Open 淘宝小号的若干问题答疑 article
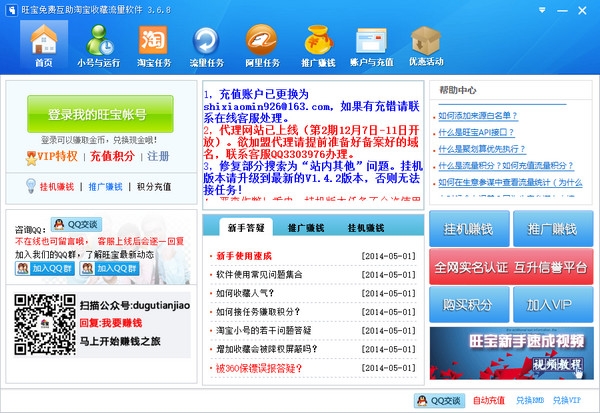 (264, 331)
